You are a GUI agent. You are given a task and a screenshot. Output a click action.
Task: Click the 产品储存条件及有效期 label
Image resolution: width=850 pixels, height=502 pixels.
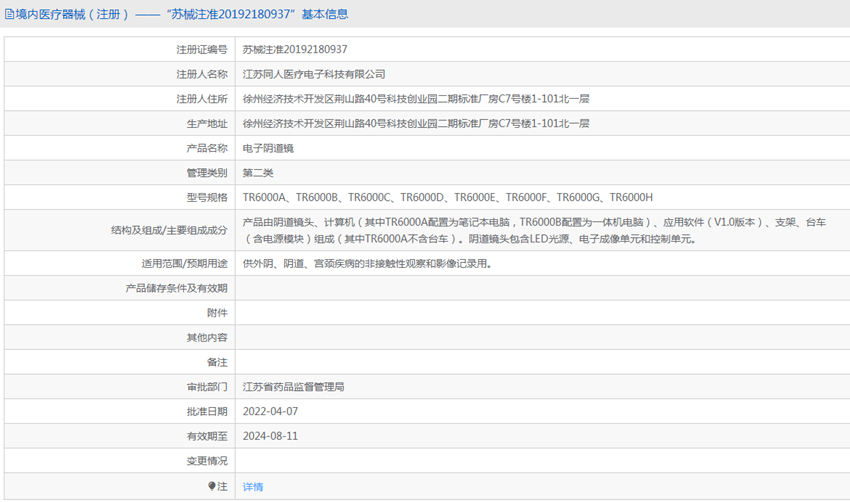click(176, 288)
